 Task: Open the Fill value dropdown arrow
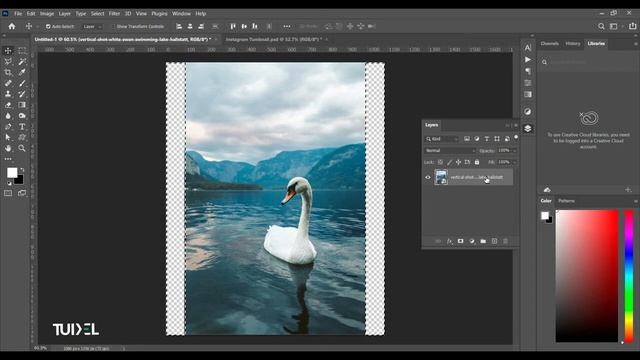pos(514,162)
